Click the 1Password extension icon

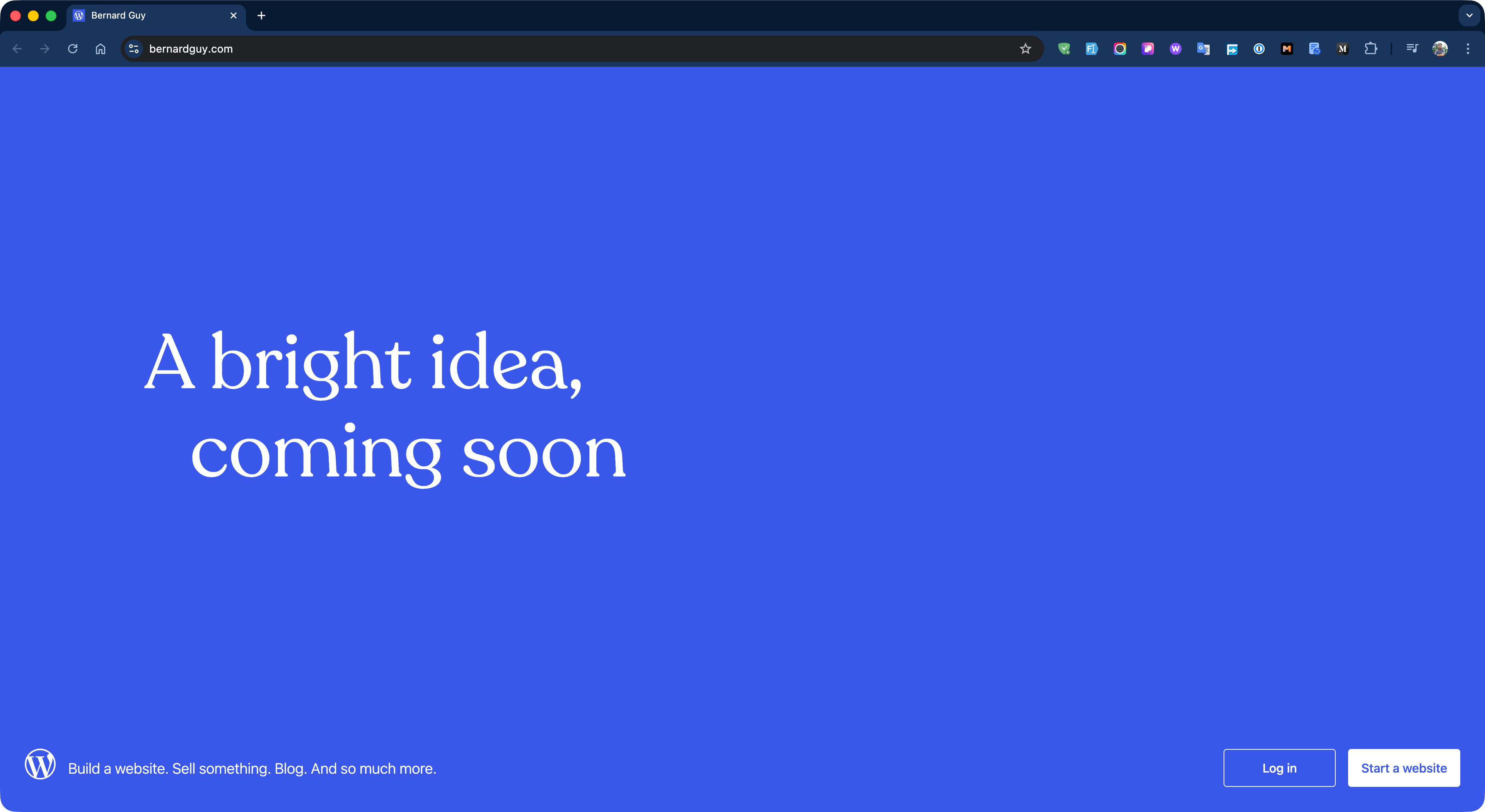(1259, 49)
